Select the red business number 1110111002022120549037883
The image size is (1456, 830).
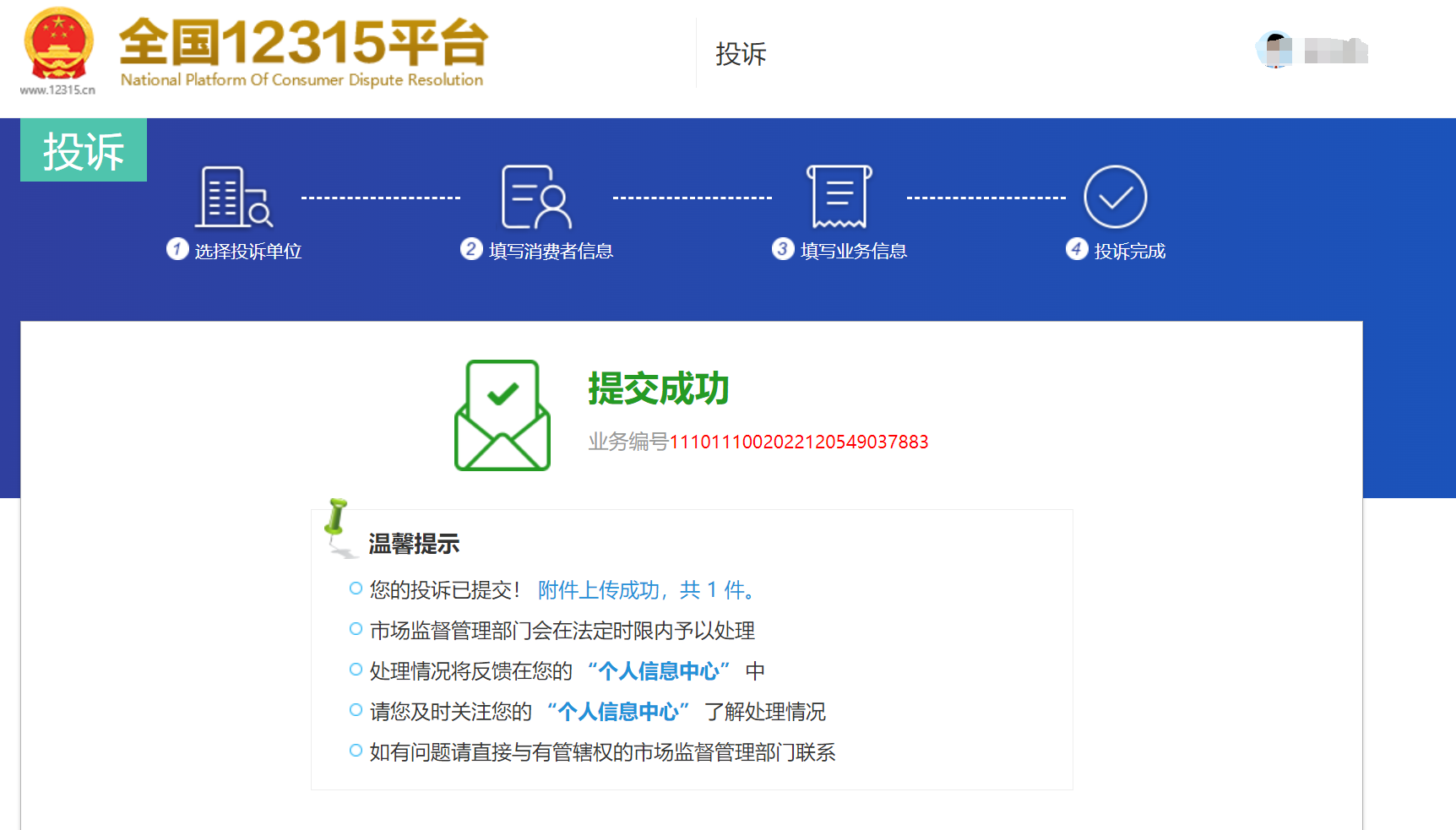[799, 442]
